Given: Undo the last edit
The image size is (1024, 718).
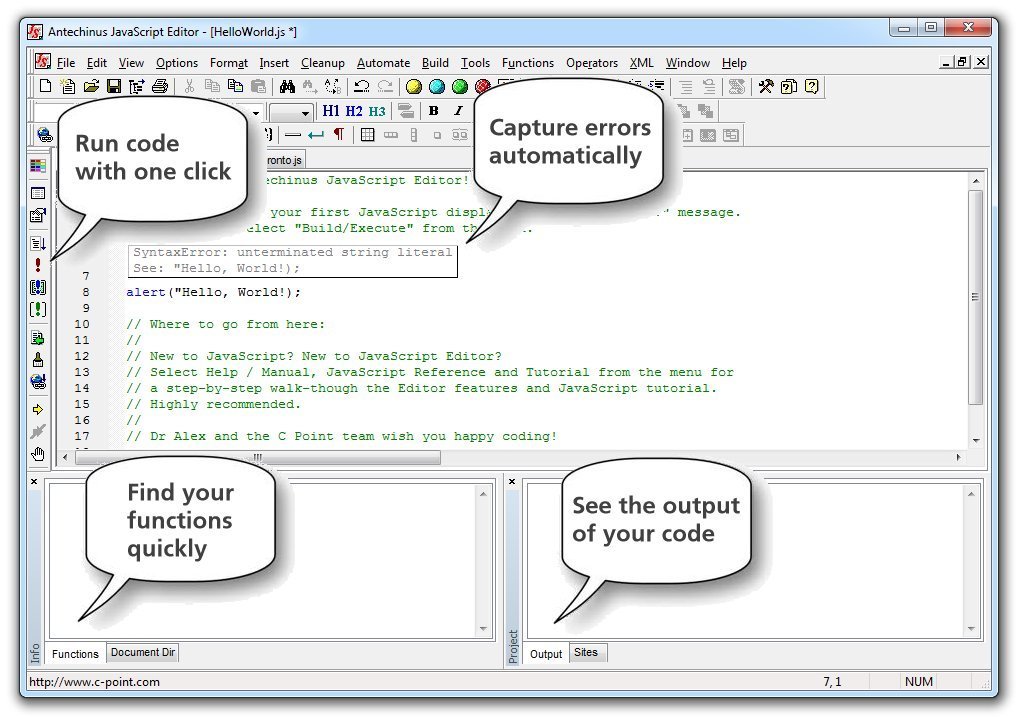Looking at the screenshot, I should click(x=361, y=86).
